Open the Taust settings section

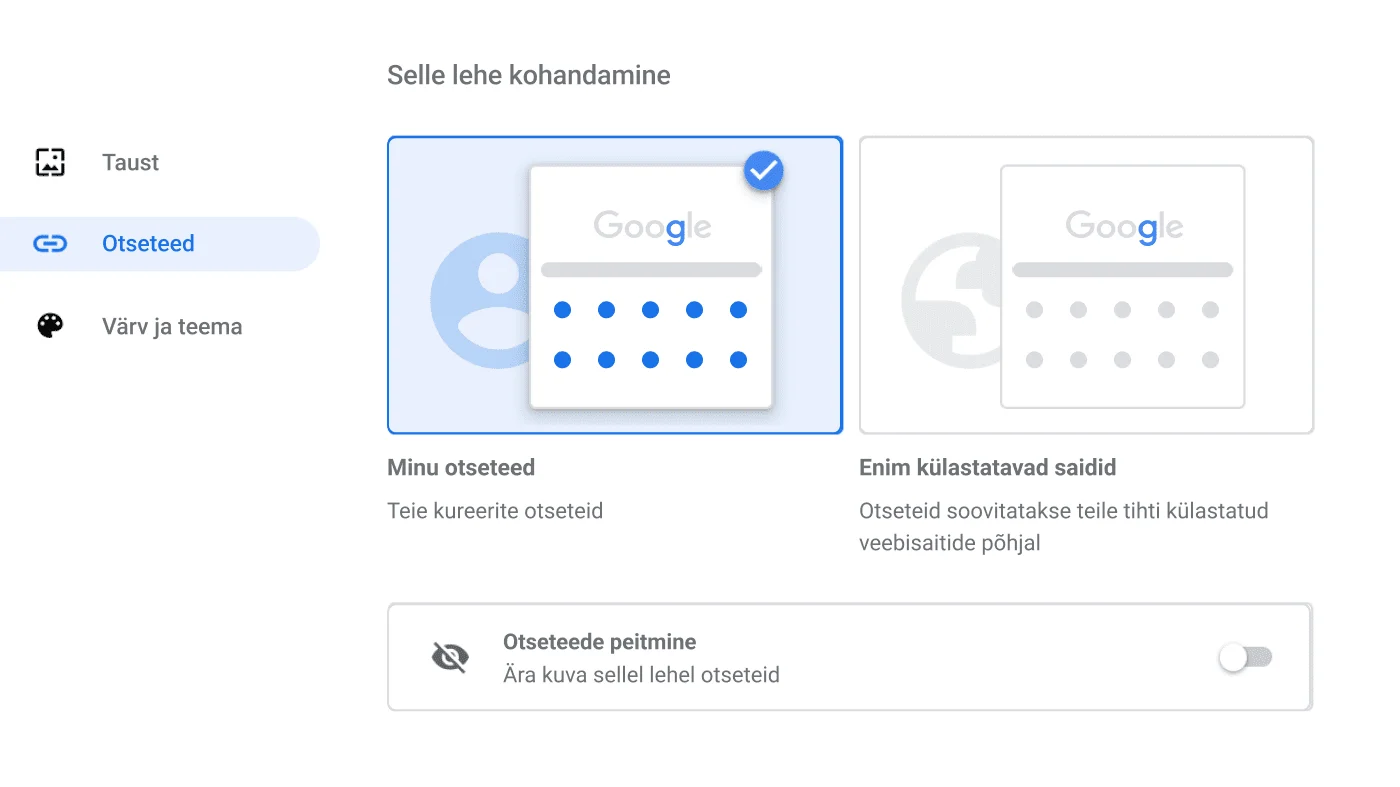[x=130, y=162]
